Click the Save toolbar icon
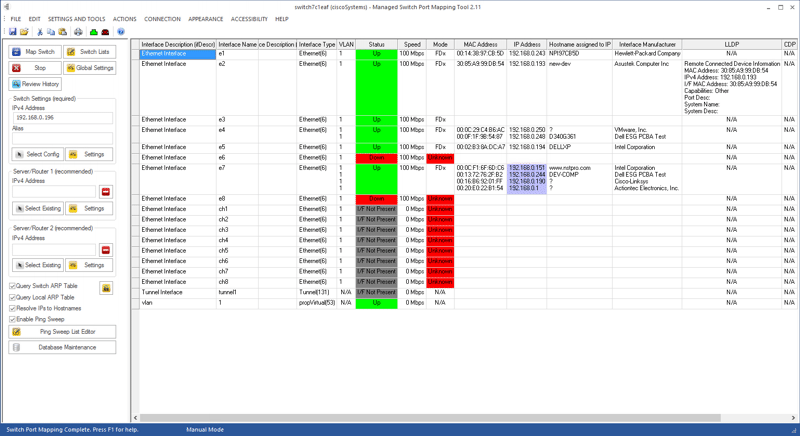This screenshot has height=436, width=800. tap(13, 32)
